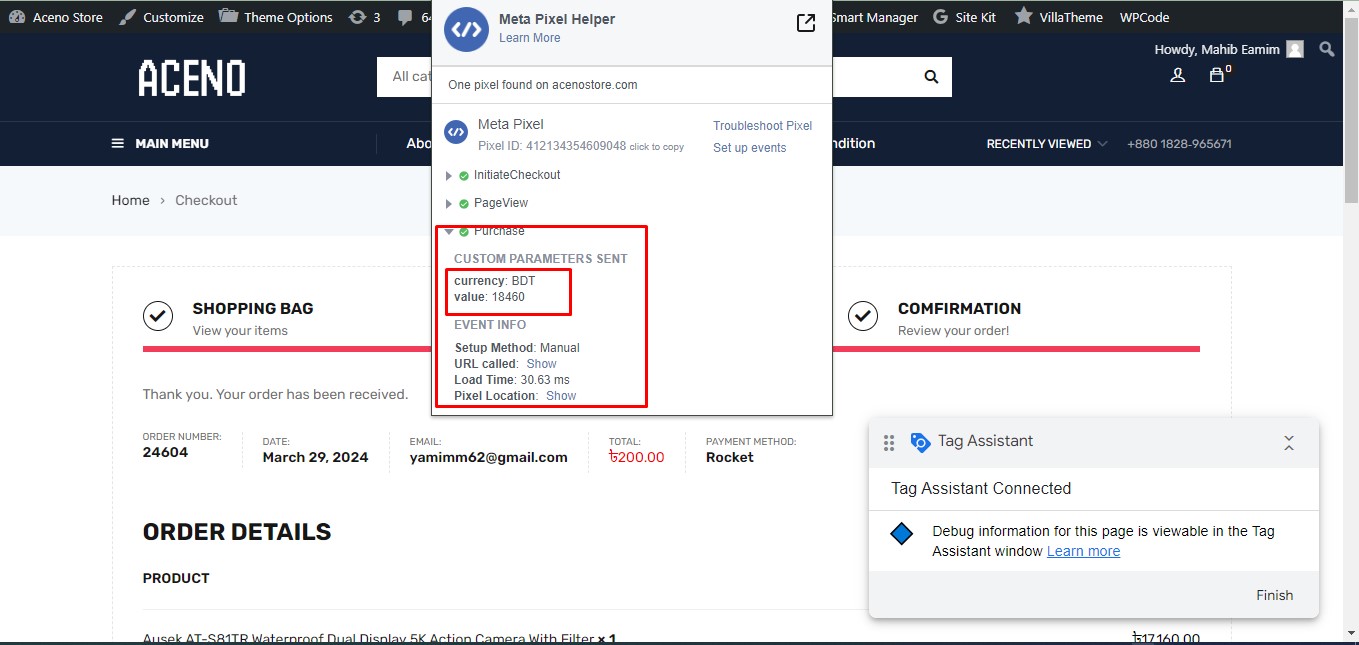Click Home in the breadcrumb
The image size is (1359, 645).
pyautogui.click(x=130, y=200)
